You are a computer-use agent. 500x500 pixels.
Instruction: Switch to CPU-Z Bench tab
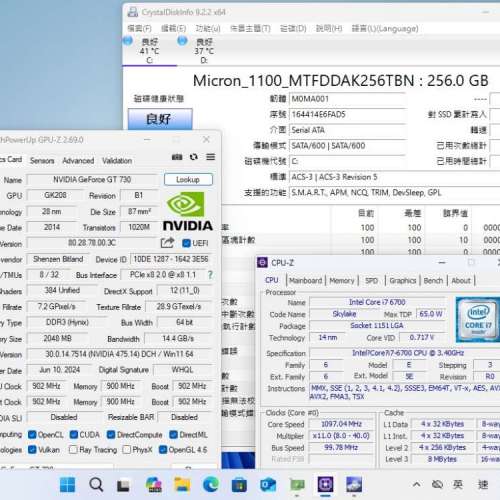pyautogui.click(x=433, y=281)
